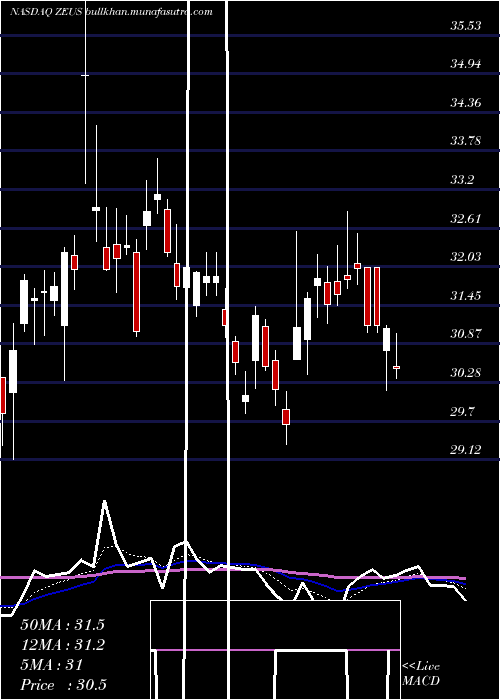Screen dimensions: 500x700
Task: Click the peak of the white indicator line
Action: click(x=104, y=502)
